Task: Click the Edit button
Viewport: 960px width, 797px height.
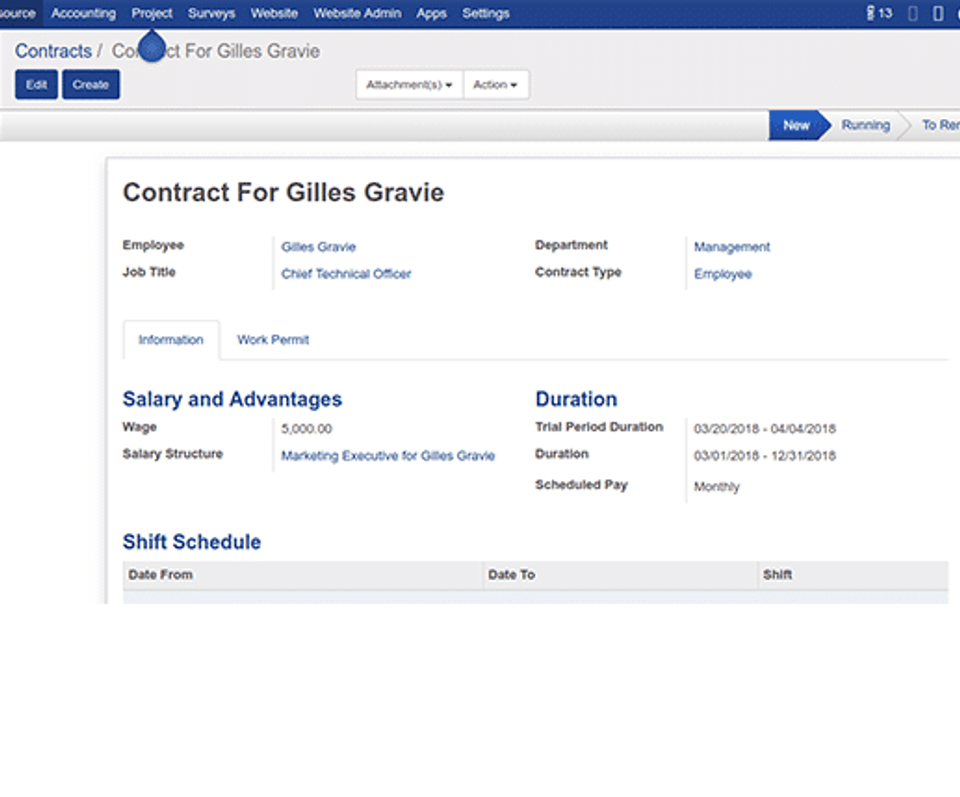Action: click(36, 85)
